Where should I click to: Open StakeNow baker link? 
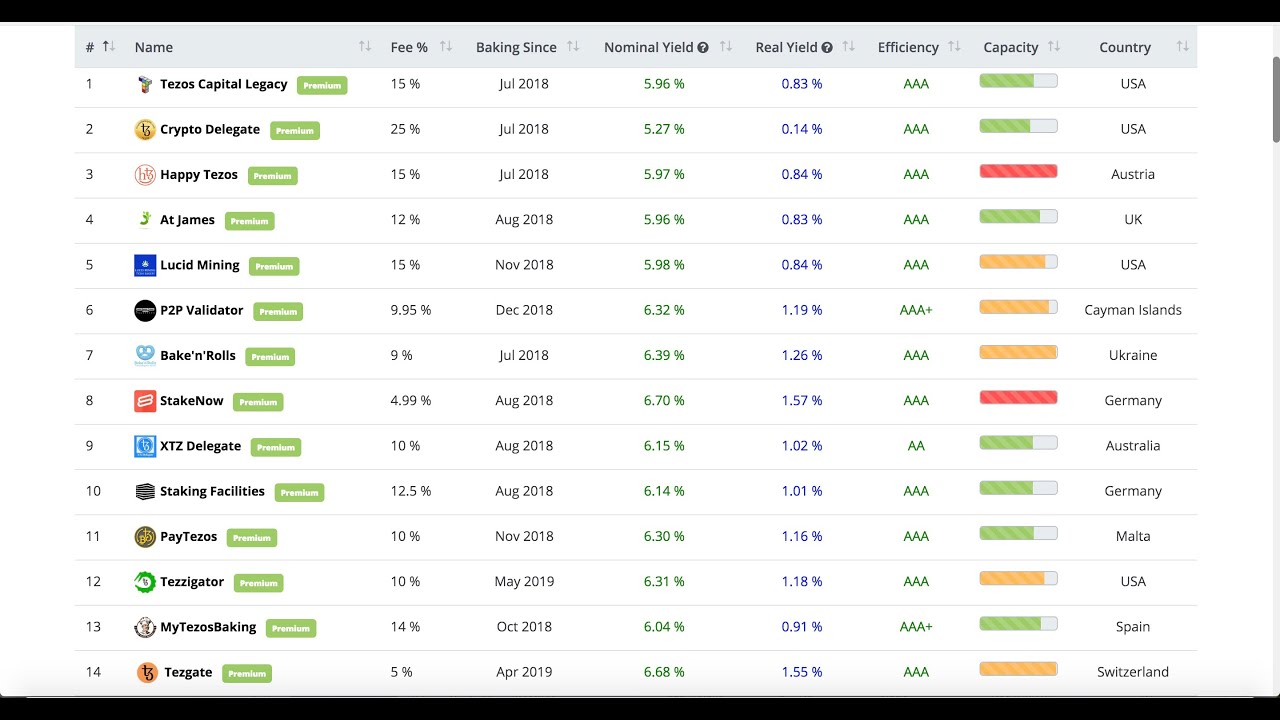click(x=192, y=401)
